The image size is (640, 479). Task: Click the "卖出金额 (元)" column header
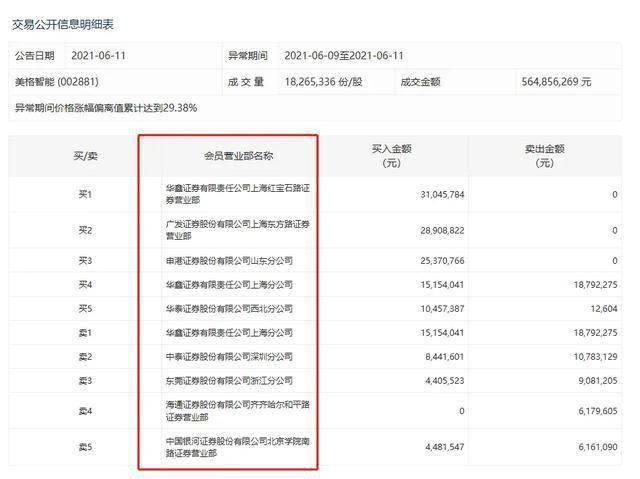(544, 156)
